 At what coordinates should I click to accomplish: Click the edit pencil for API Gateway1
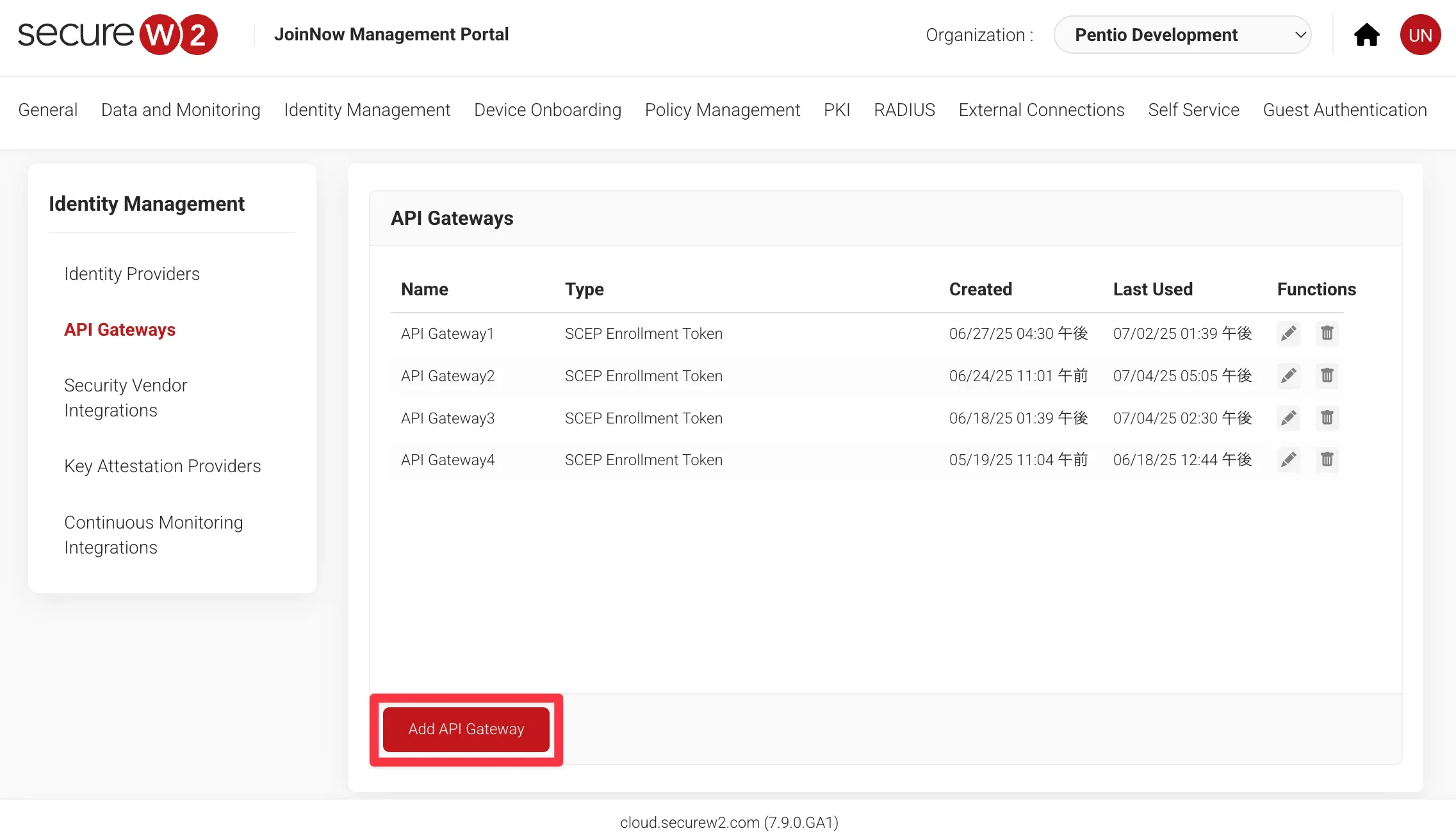point(1288,333)
